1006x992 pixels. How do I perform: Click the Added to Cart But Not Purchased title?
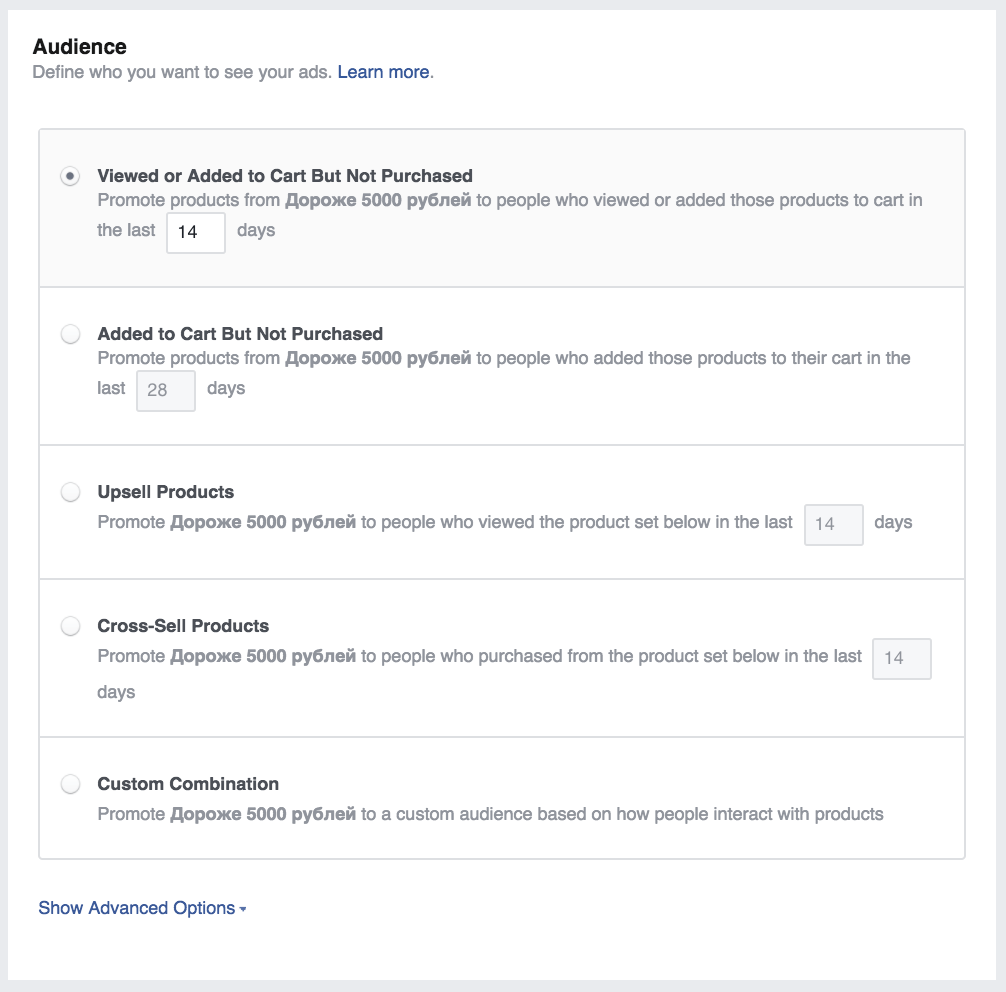(x=240, y=334)
